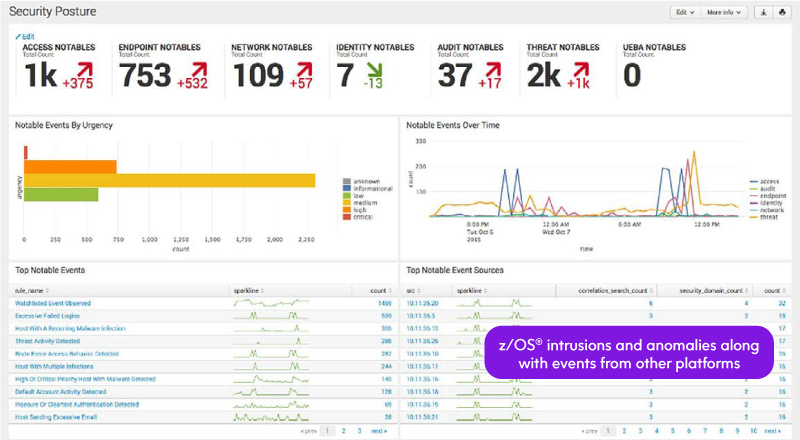Click the unknown urgency legend swatch
This screenshot has height=440, width=800.
pos(347,181)
